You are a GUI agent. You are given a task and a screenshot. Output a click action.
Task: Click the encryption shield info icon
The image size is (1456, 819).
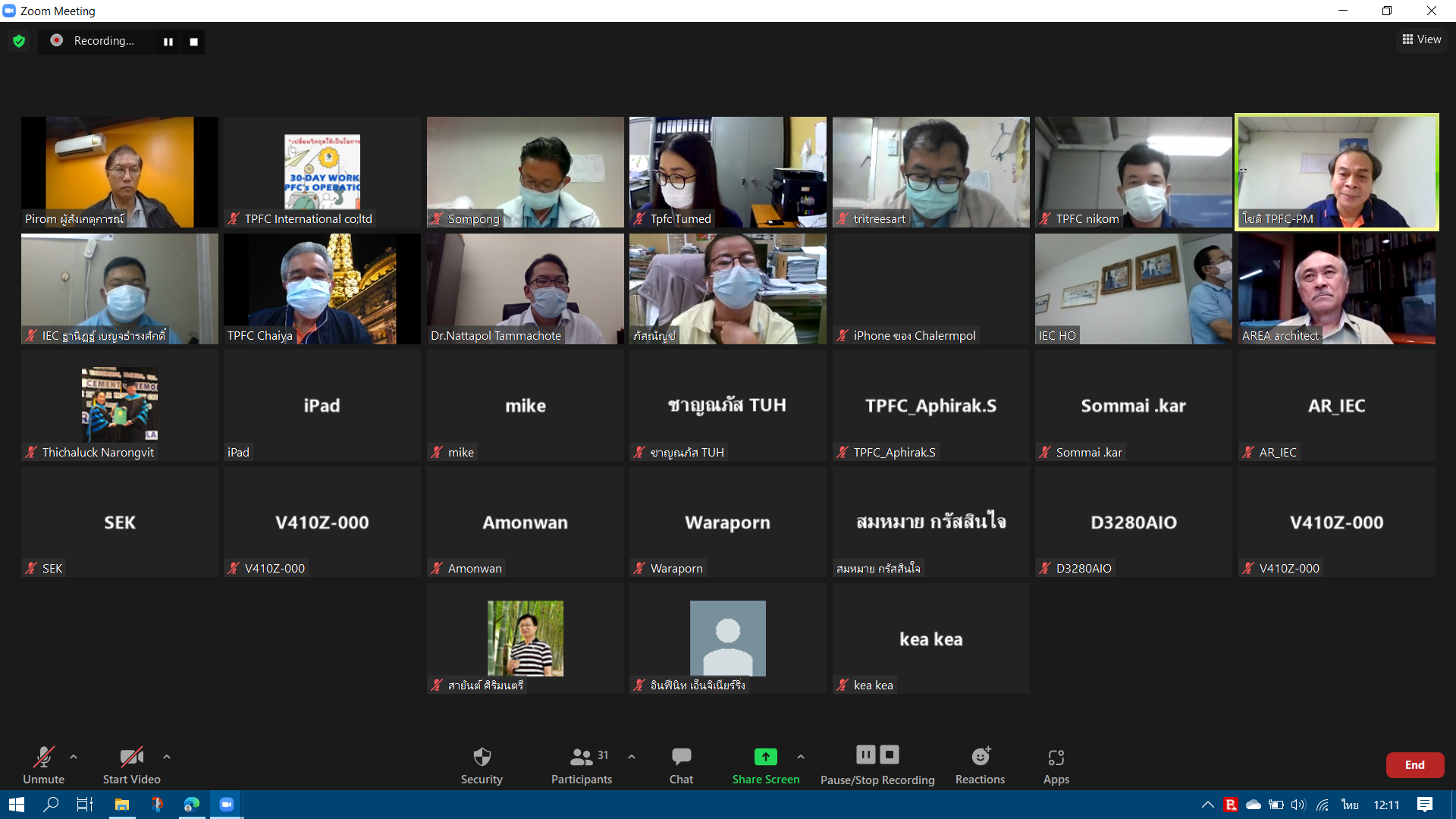coord(19,41)
